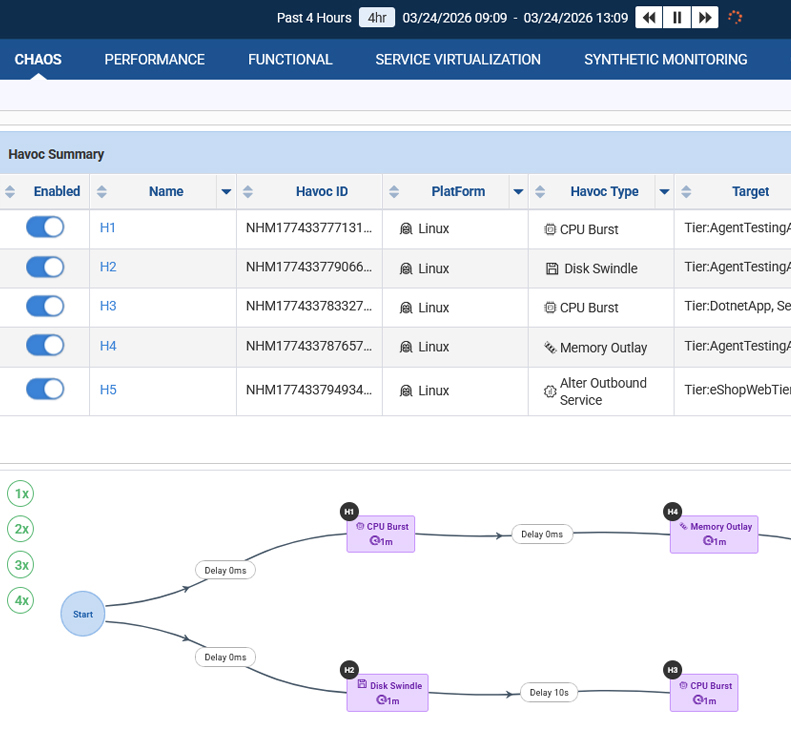Open the 4hr time range selector
Image resolution: width=791 pixels, height=750 pixels.
tap(377, 18)
